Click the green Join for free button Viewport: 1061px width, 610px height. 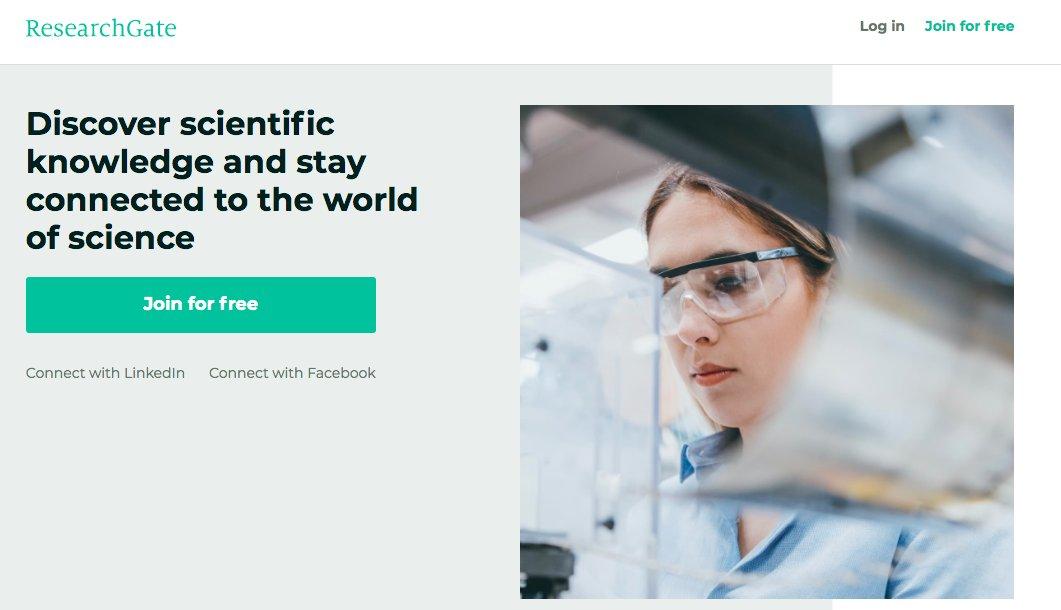(x=201, y=305)
